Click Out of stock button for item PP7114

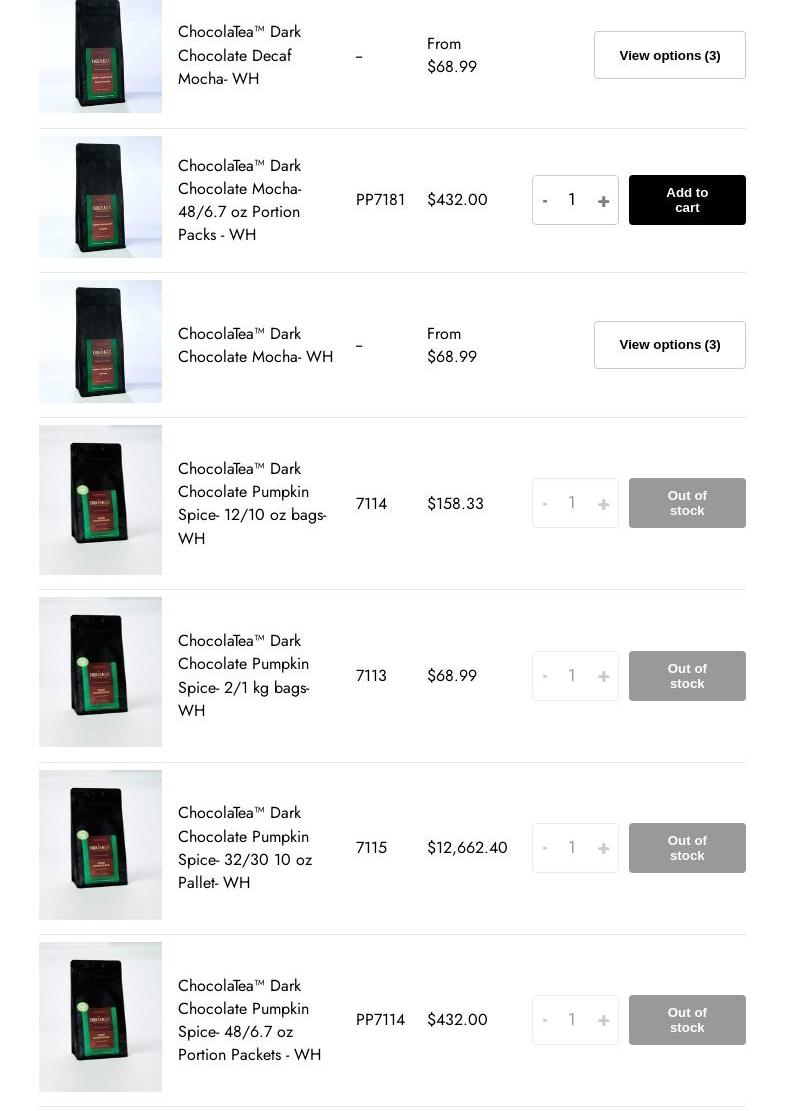click(686, 1020)
